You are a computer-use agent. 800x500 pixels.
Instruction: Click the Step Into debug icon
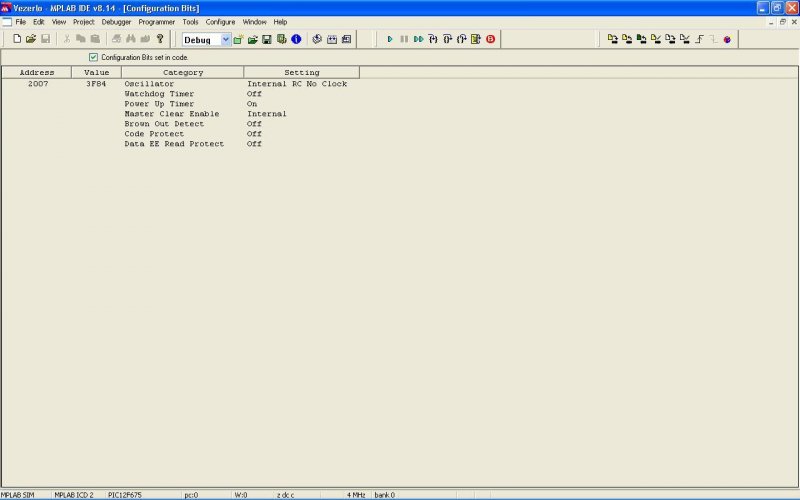coord(433,39)
